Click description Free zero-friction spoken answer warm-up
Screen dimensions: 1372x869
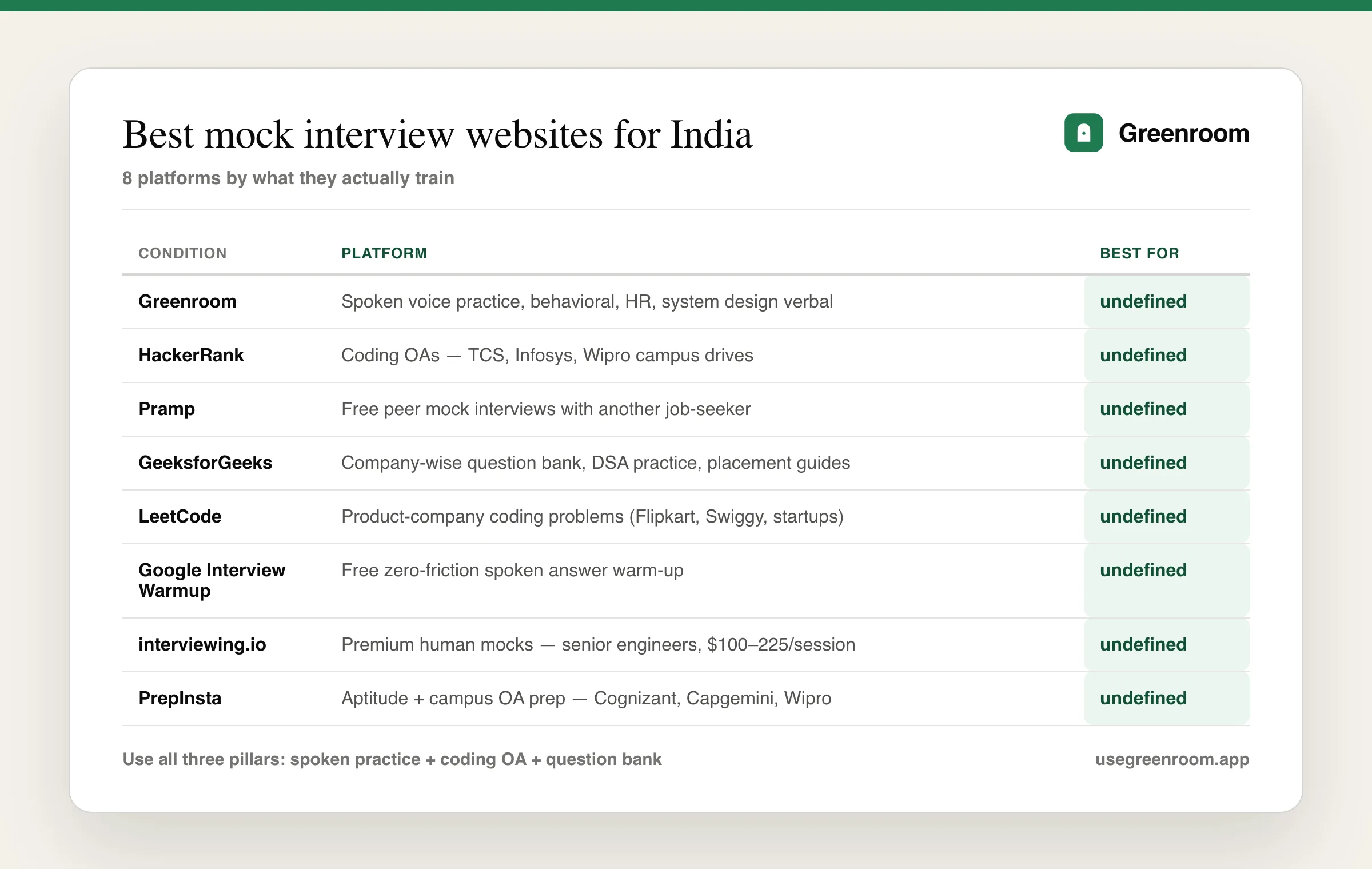click(x=512, y=571)
